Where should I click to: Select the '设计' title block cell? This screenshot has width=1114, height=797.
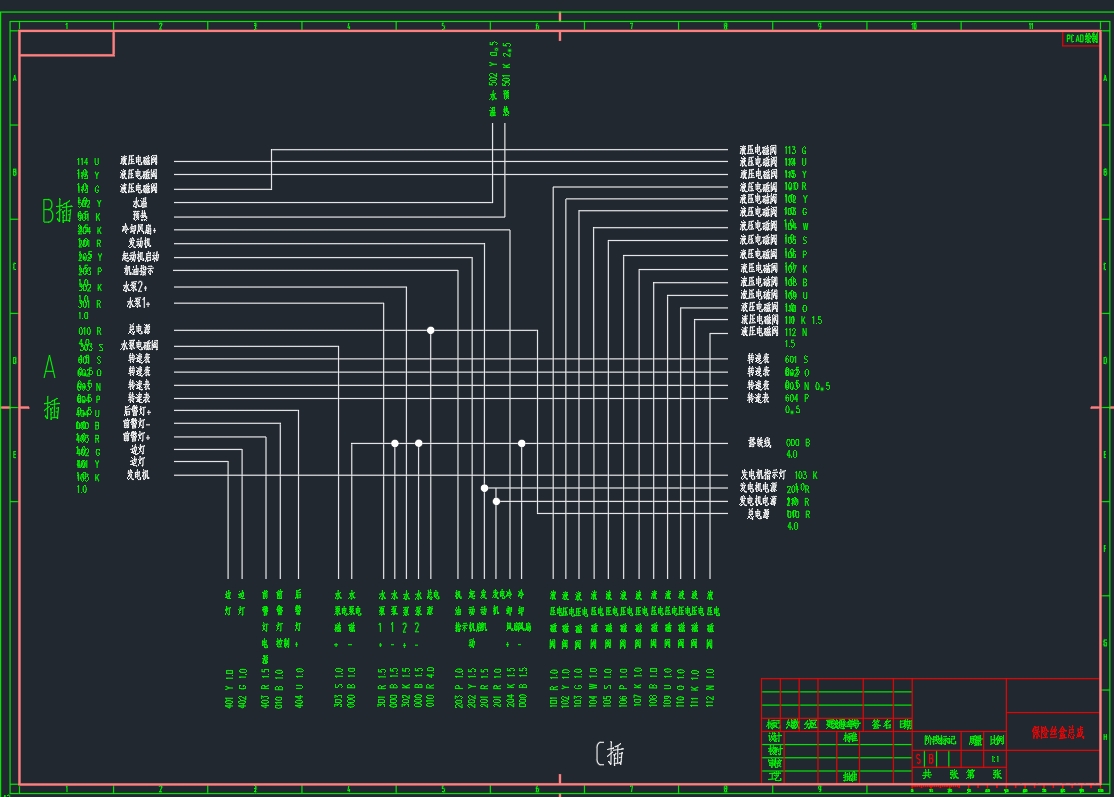pyautogui.click(x=774, y=737)
